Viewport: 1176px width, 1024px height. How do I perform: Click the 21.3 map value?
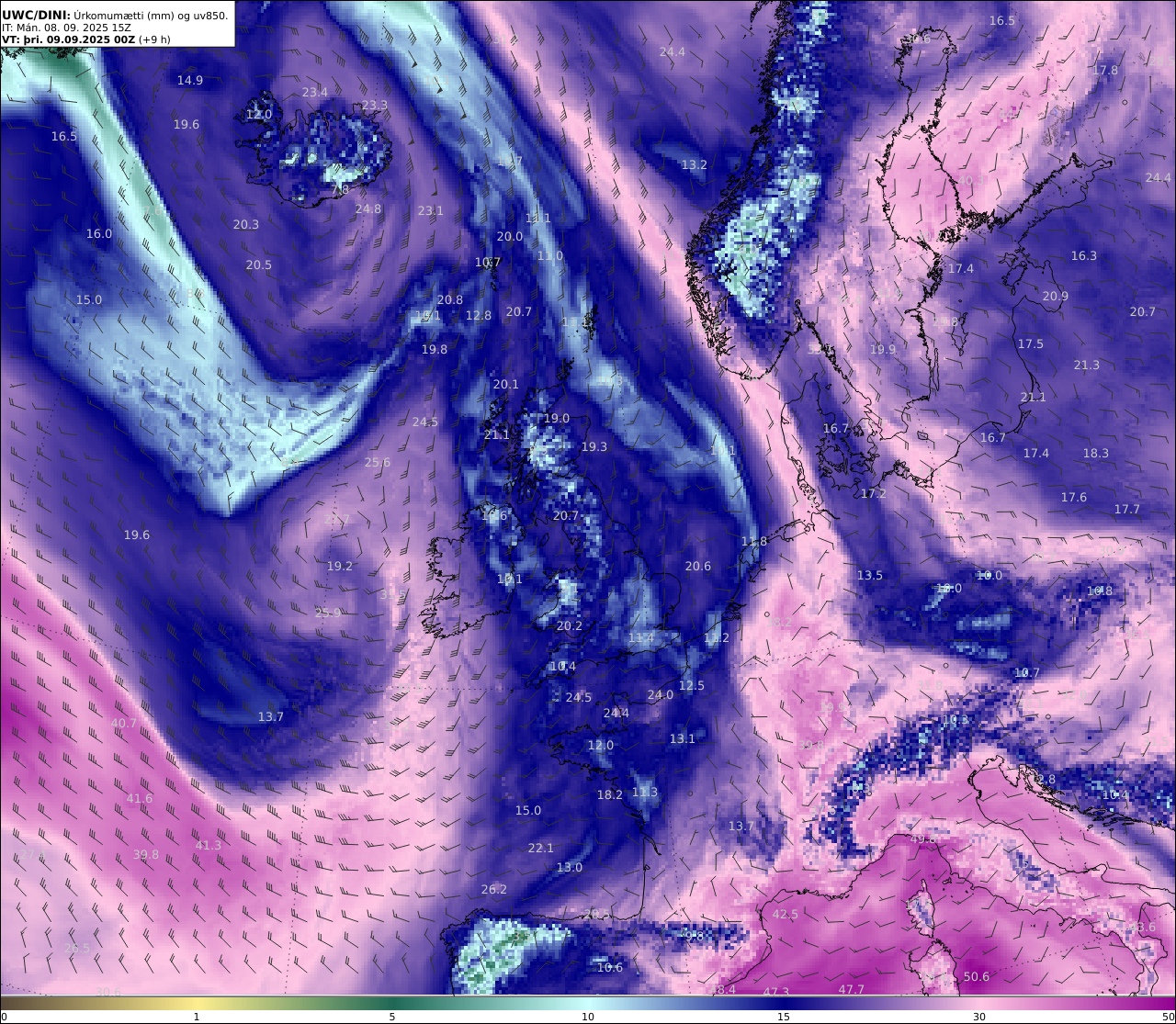1086,365
